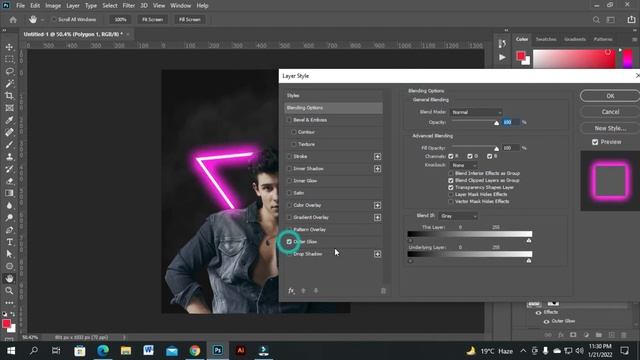Screen dimensions: 640x360
Task: Click the fx icon in Layer Style dialog
Action: click(x=291, y=291)
